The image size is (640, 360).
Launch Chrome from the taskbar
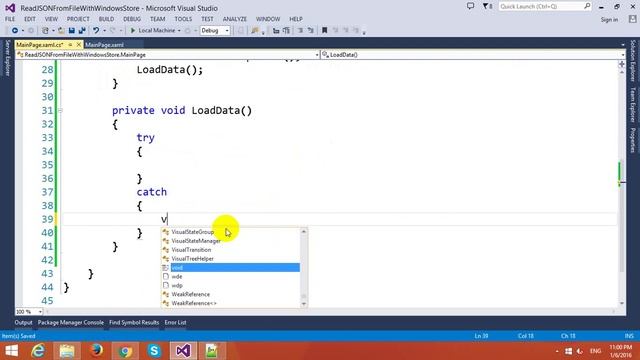[x=125, y=351]
